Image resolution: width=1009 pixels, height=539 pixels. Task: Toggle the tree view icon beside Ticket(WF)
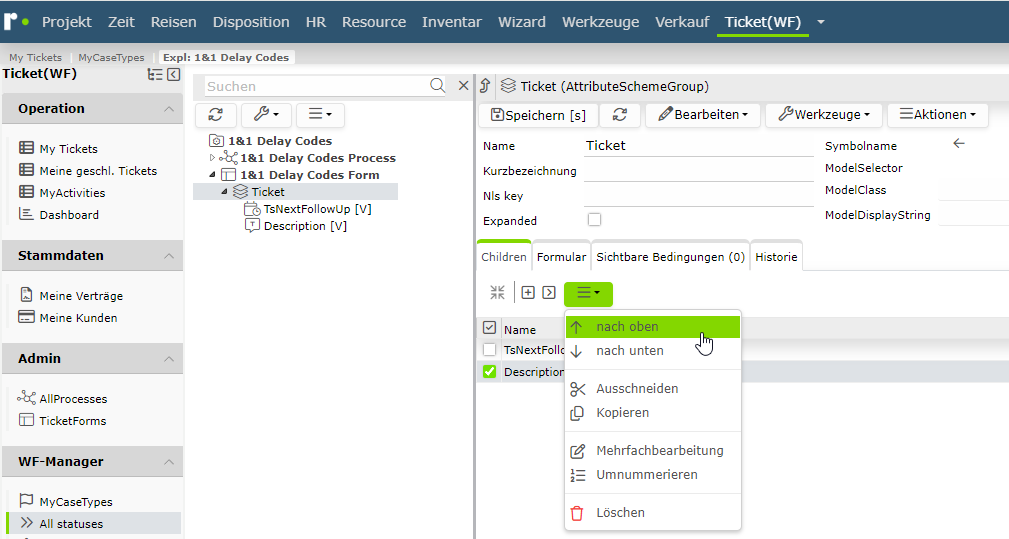pos(155,75)
